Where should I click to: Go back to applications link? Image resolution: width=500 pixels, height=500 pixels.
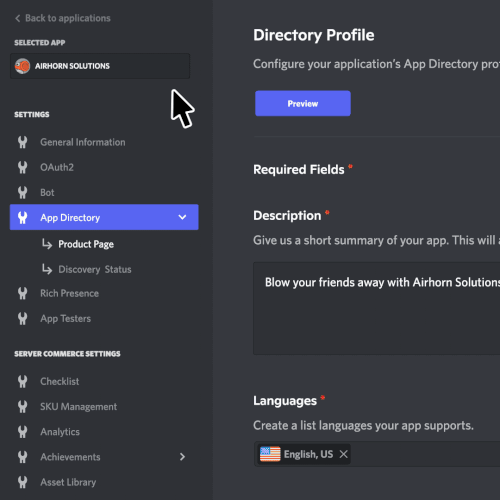pos(63,18)
